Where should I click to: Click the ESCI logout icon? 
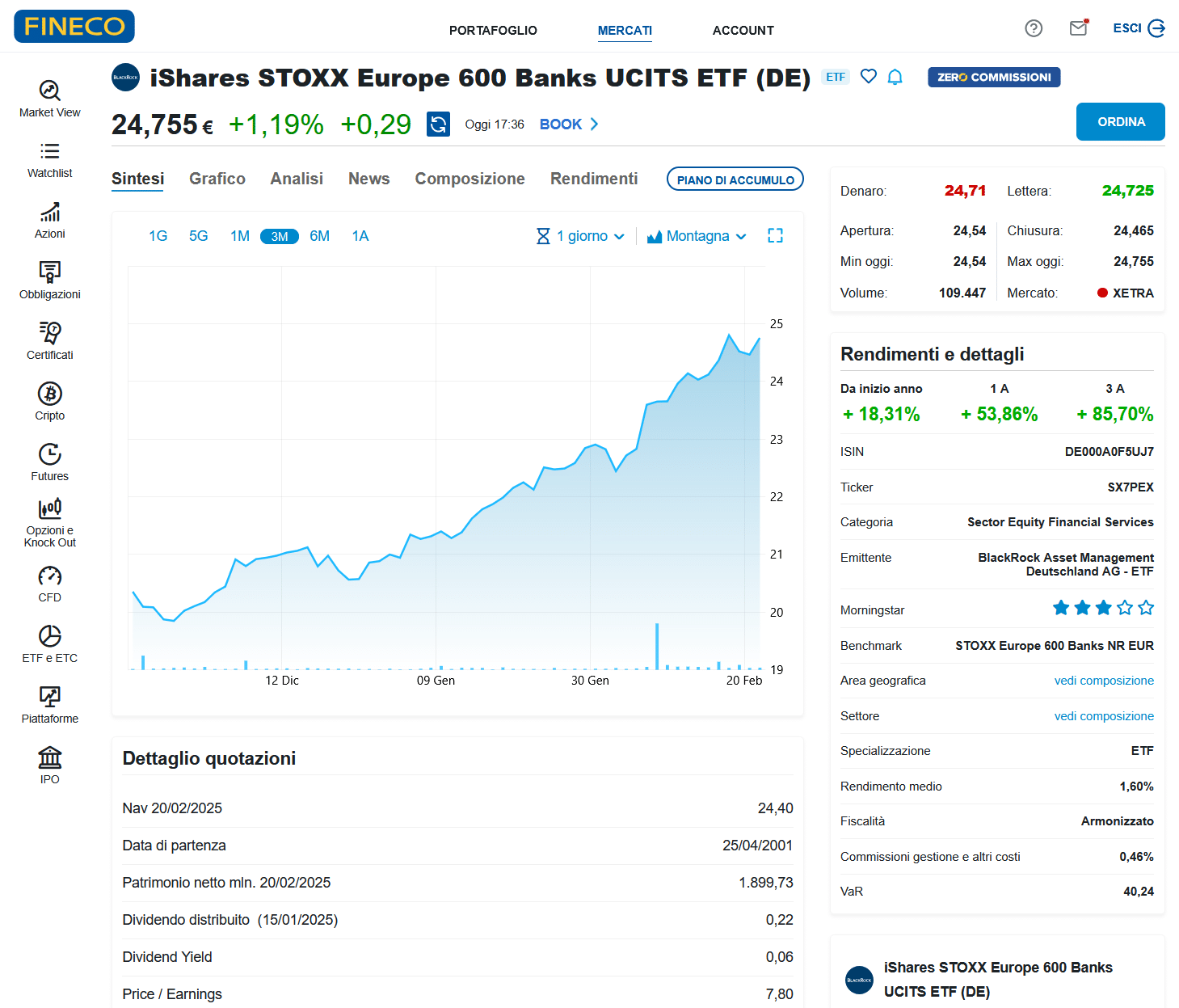point(1156,28)
